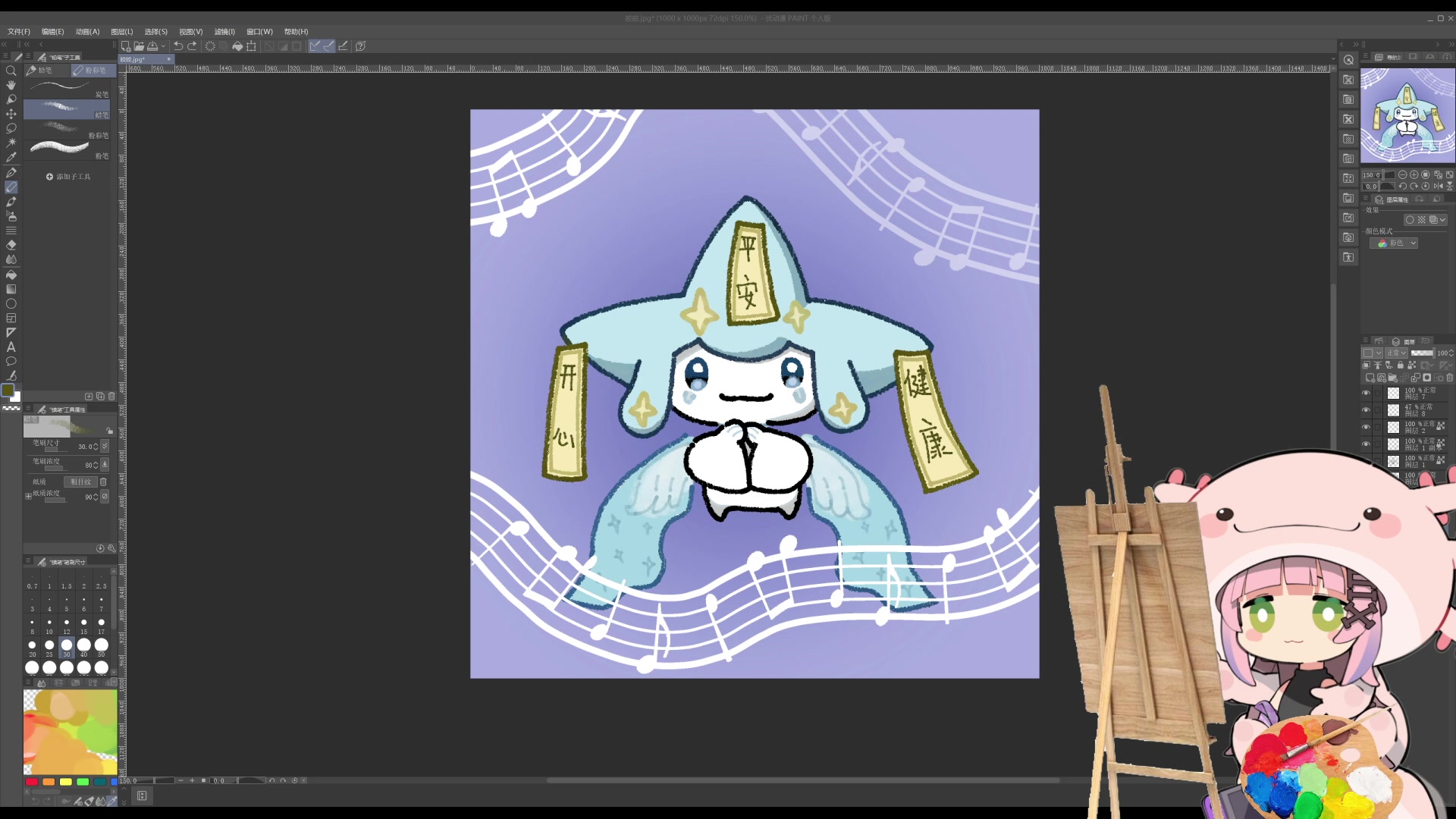Click the Navigator canvas thumbnail
Viewport: 1456px width, 819px height.
(x=1407, y=115)
